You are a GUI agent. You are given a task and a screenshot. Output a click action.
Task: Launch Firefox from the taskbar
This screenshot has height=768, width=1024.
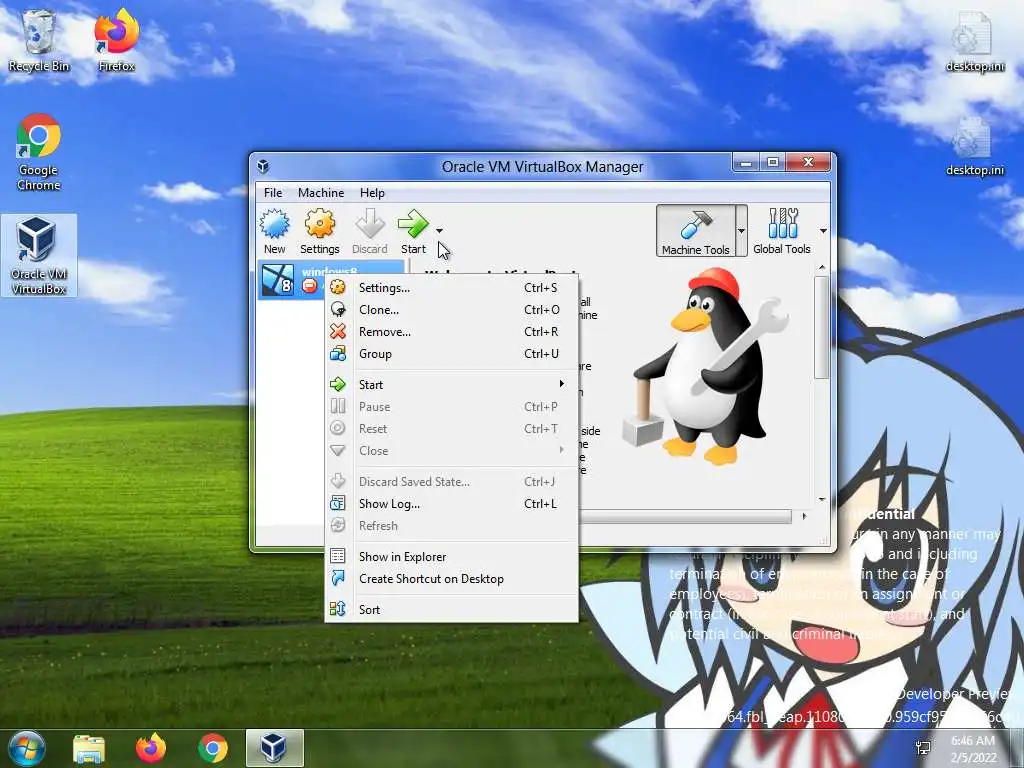[151, 748]
